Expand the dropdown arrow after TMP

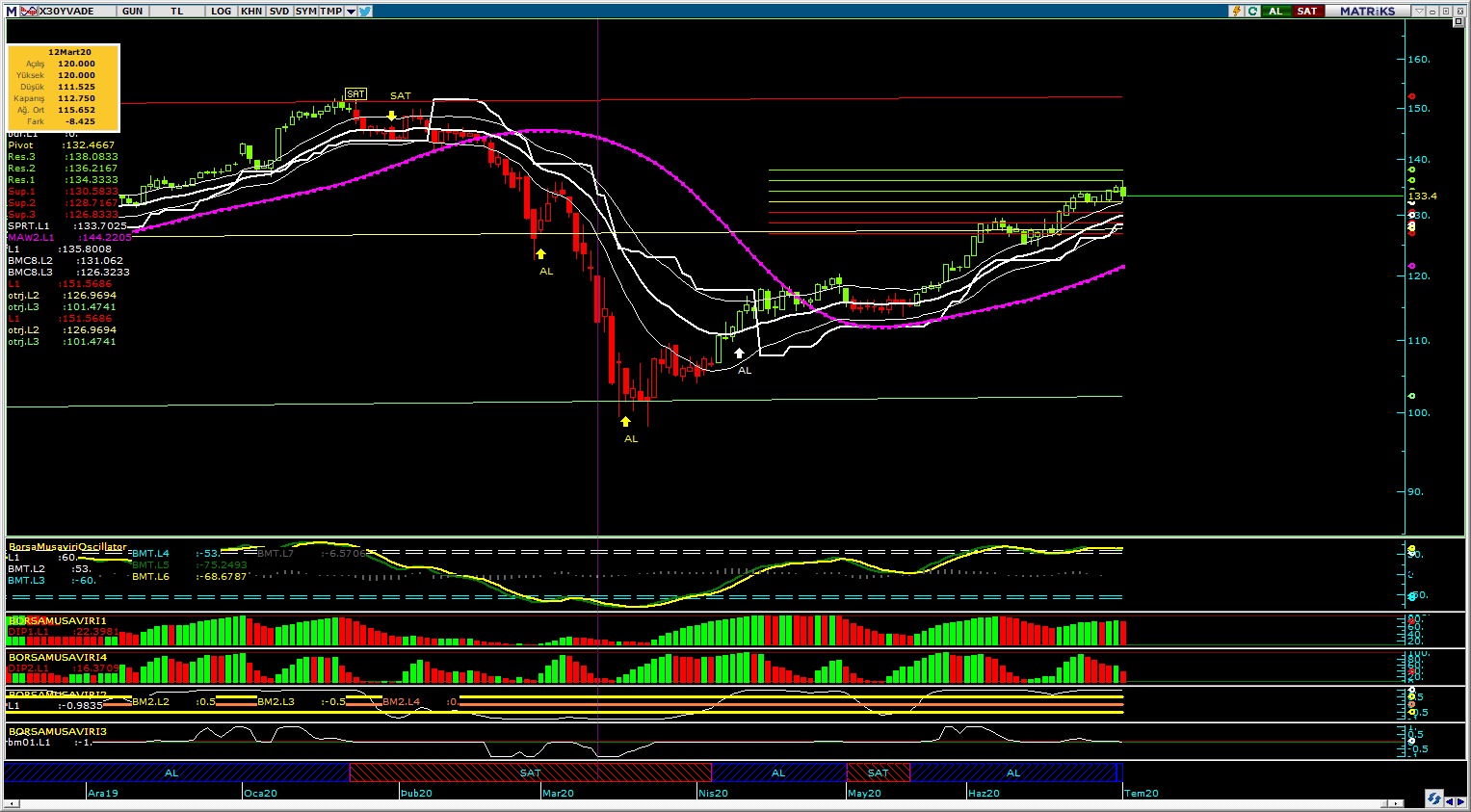click(351, 11)
